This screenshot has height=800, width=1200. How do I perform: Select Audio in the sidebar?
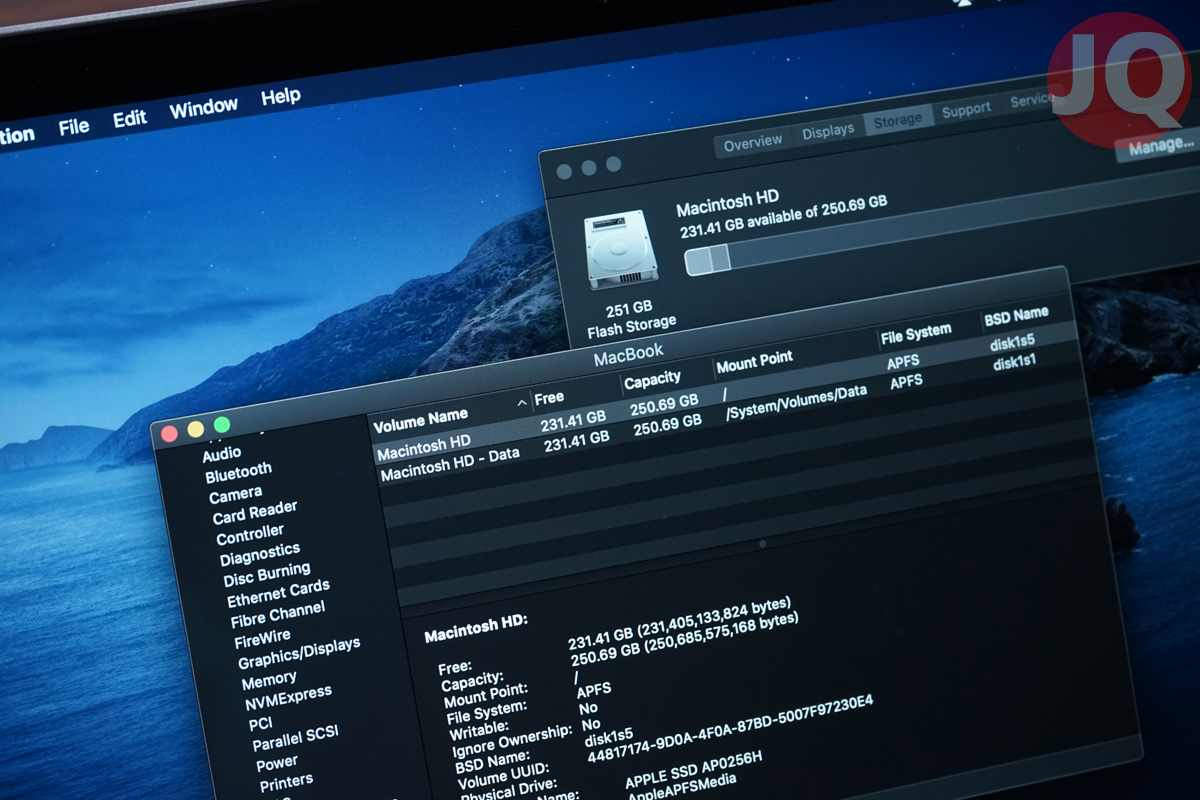coord(222,454)
